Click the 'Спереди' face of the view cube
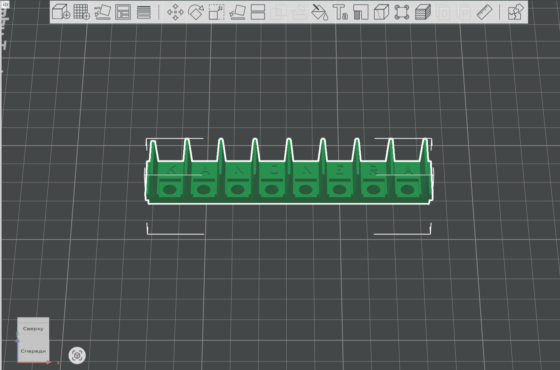The width and height of the screenshot is (560, 370). [x=33, y=351]
